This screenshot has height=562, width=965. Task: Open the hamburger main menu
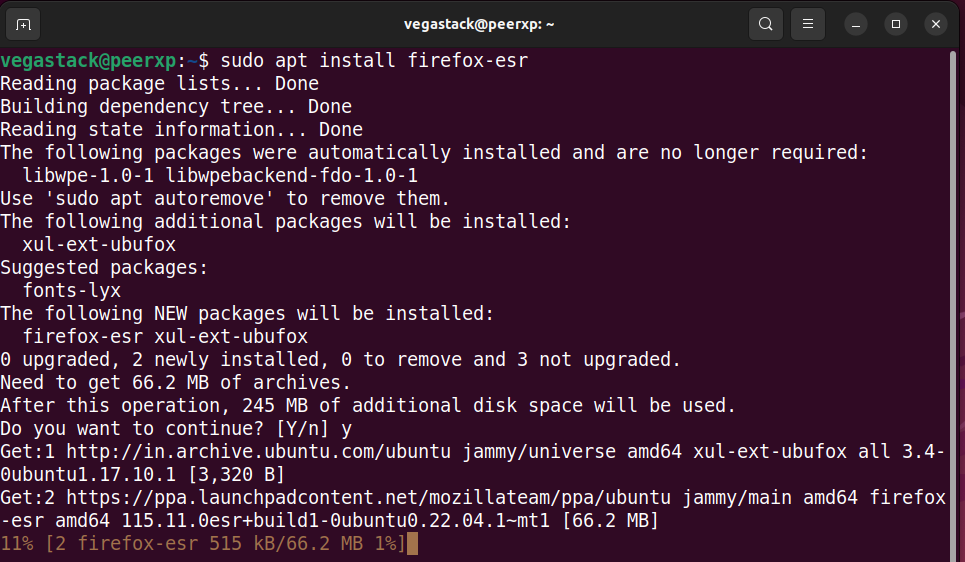808,23
